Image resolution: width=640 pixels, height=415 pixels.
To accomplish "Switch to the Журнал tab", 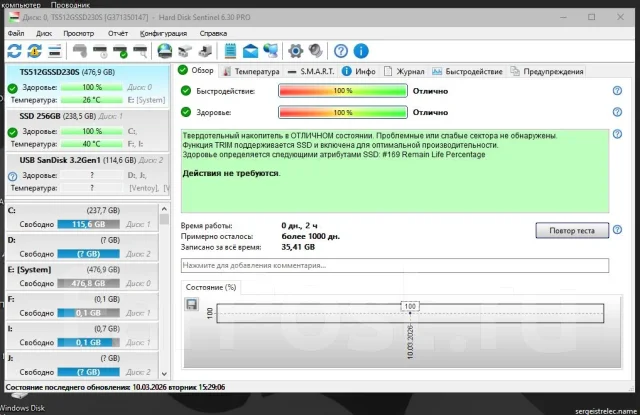I will point(404,71).
